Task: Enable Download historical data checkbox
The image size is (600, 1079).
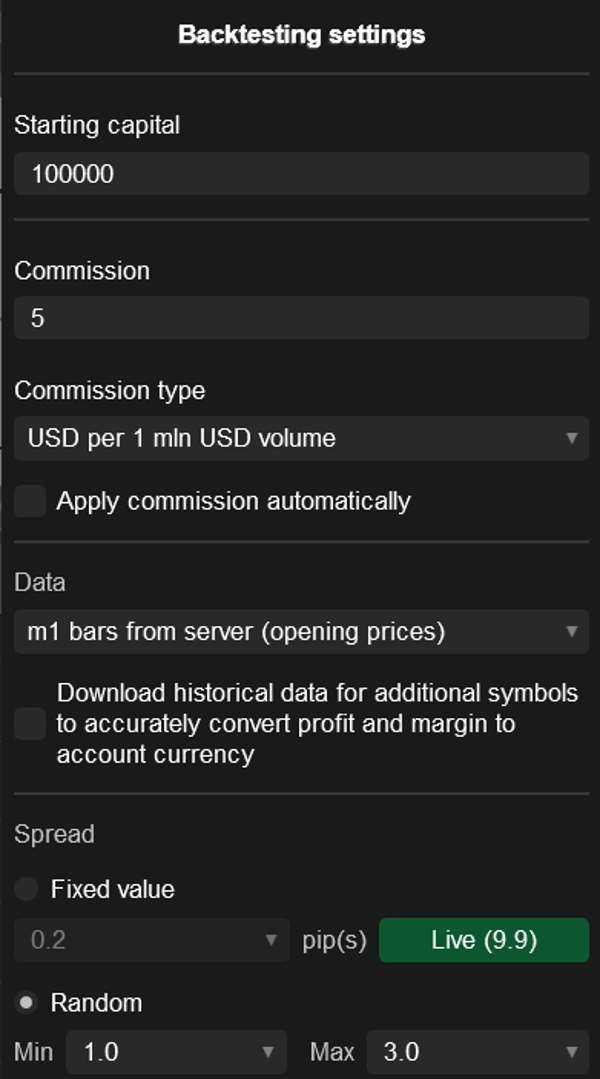Action: pyautogui.click(x=30, y=724)
